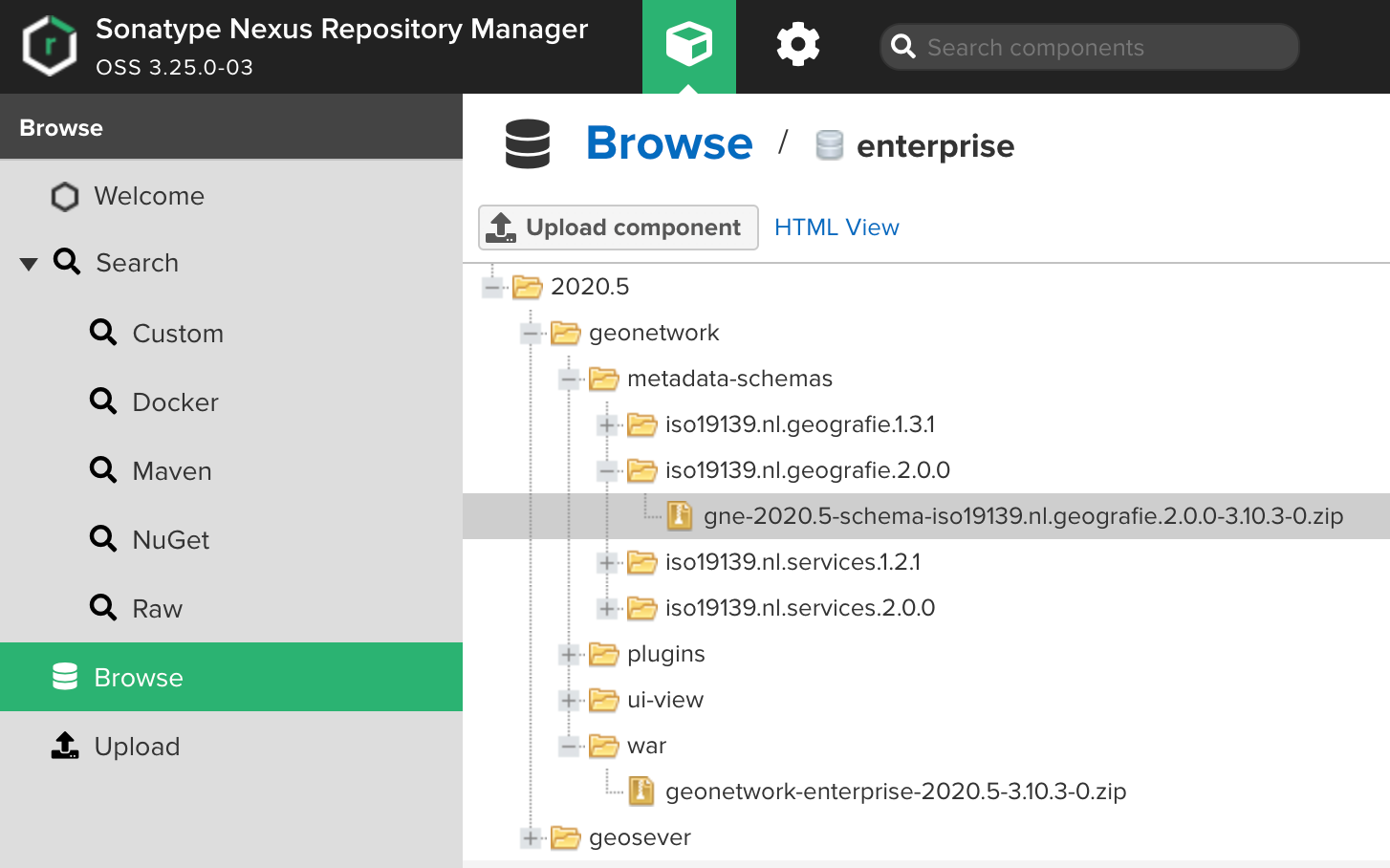Screen dimensions: 1390x868
Task: Open the Browse cube icon in the header
Action: point(689,46)
